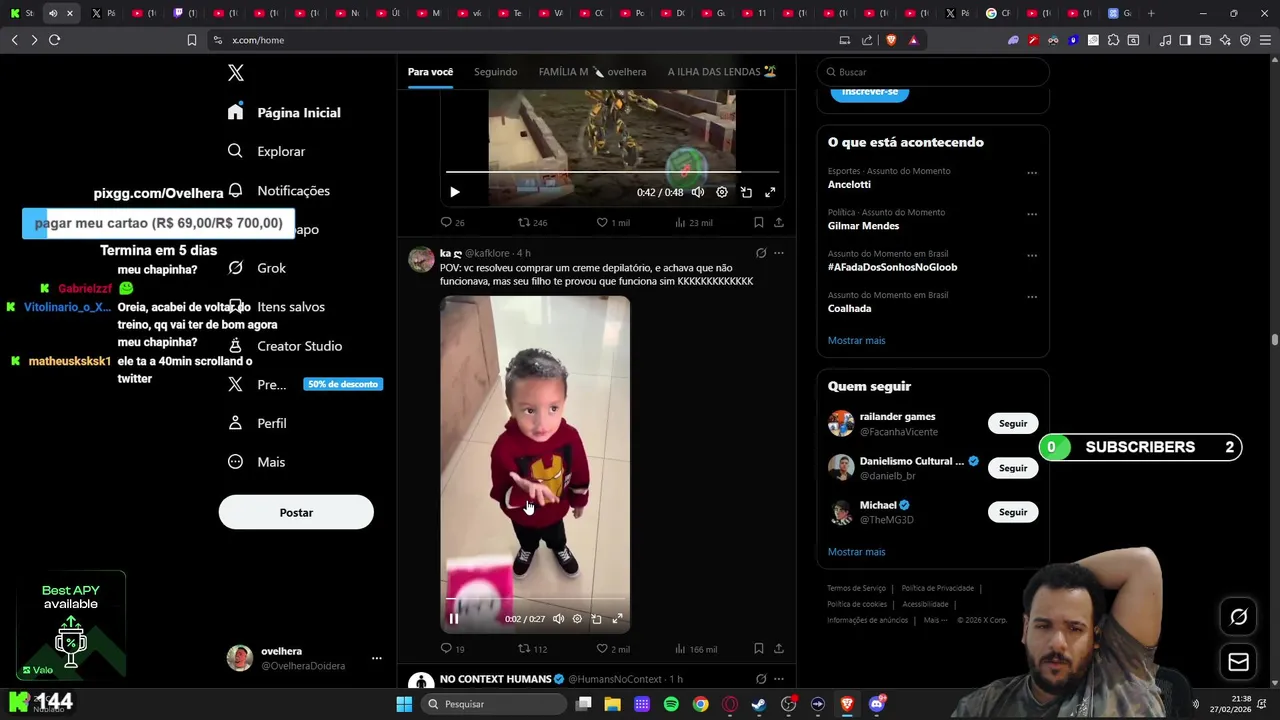The image size is (1280, 720).
Task: Open more options for the Coalhada trend
Action: (x=1032, y=297)
